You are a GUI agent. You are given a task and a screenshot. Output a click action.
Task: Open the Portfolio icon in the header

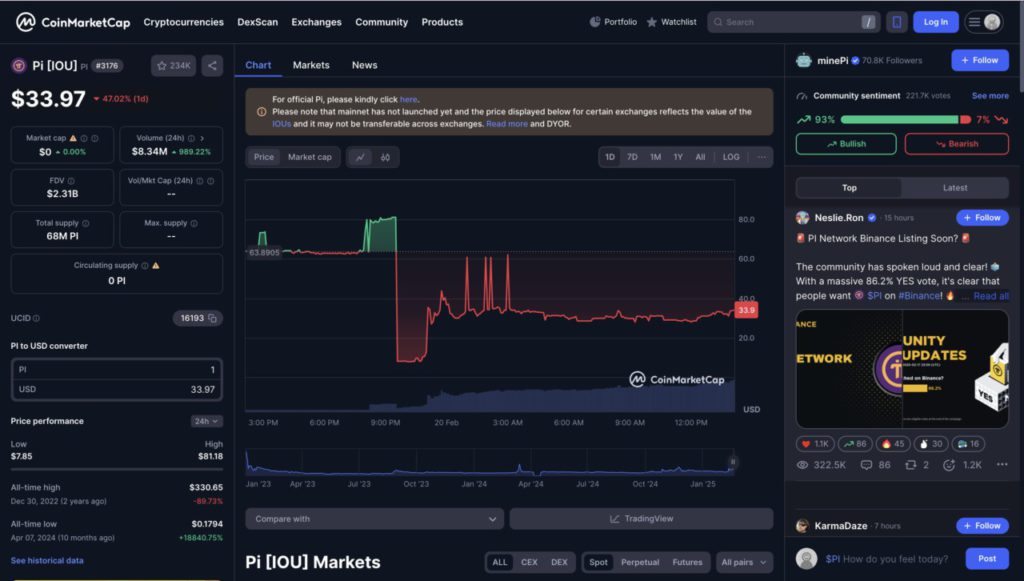click(595, 21)
